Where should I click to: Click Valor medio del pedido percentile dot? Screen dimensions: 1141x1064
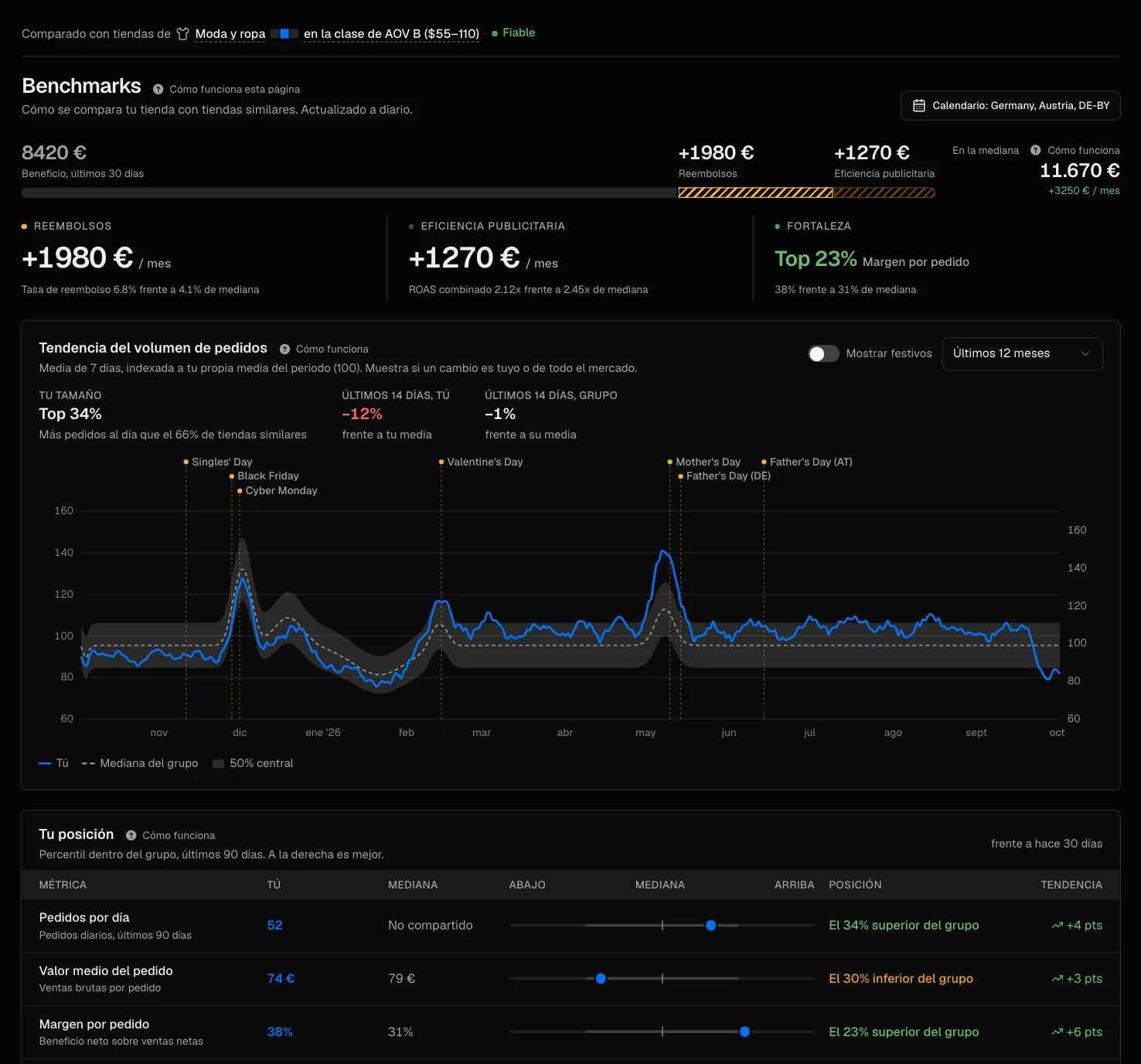point(601,979)
